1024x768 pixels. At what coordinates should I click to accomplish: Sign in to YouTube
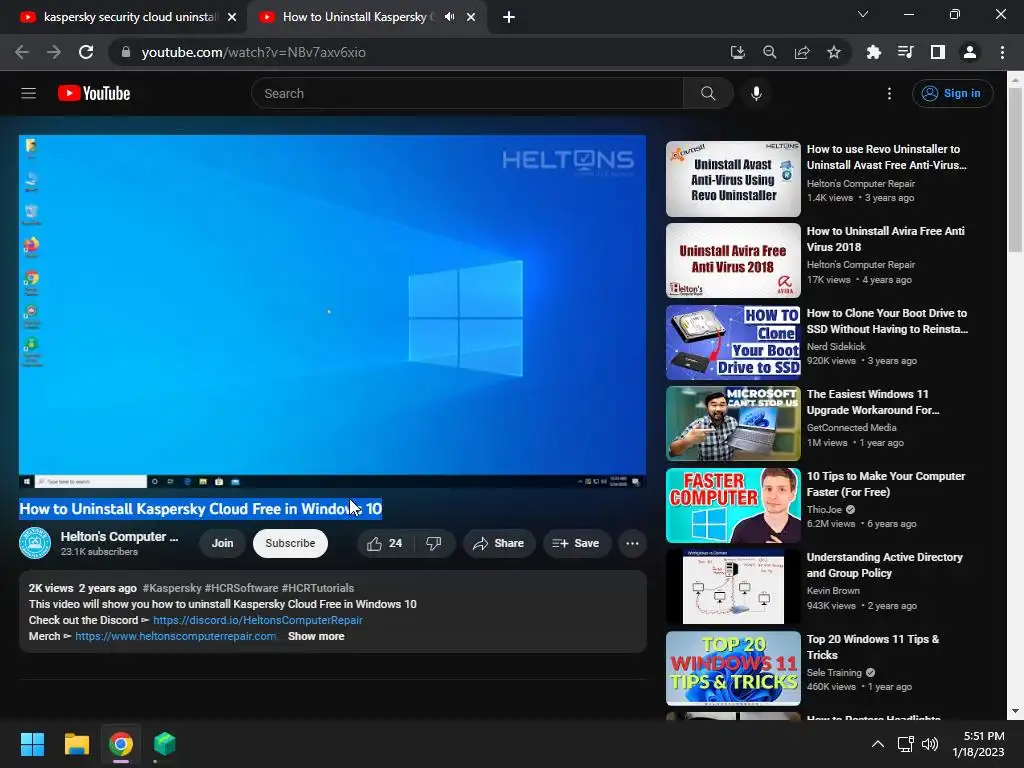pyautogui.click(x=952, y=93)
